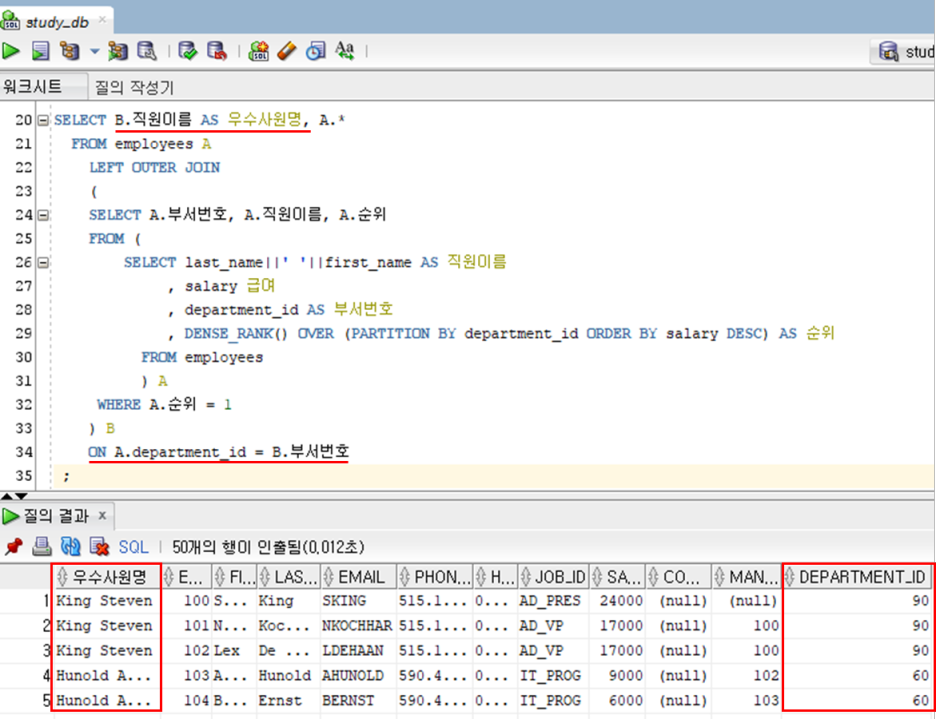Print the query results
Image resolution: width=936 pixels, height=719 pixels.
pyautogui.click(x=42, y=546)
